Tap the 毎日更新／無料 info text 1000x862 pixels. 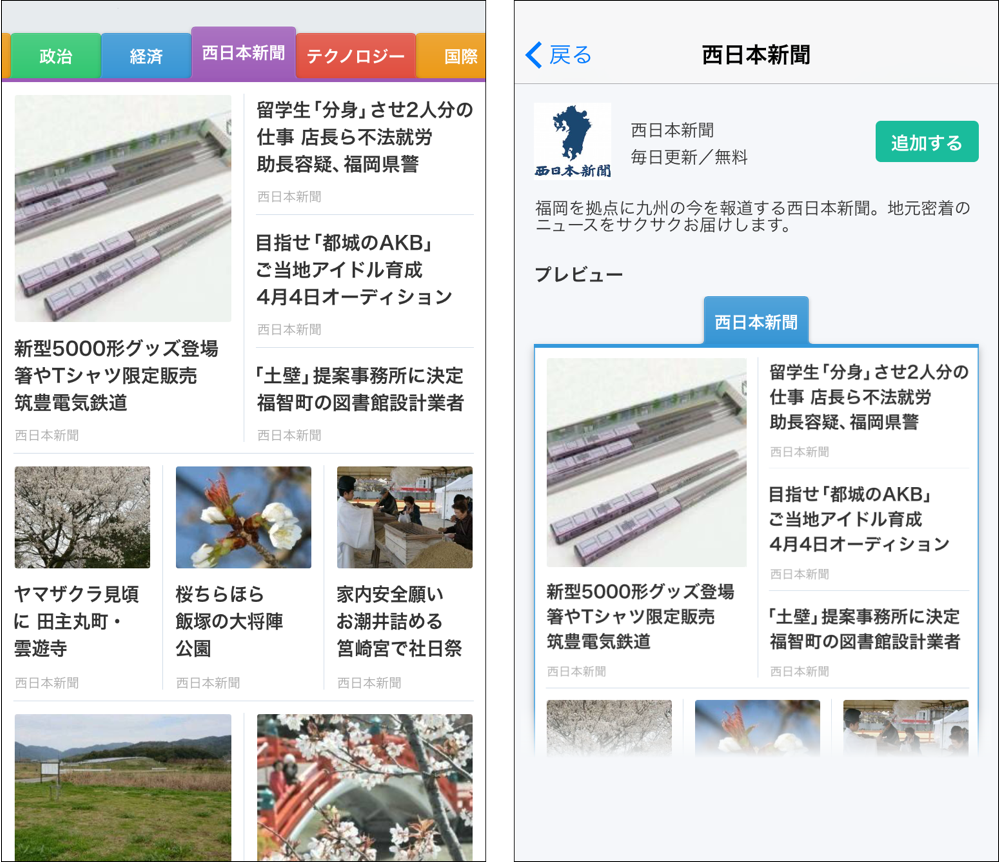(689, 157)
